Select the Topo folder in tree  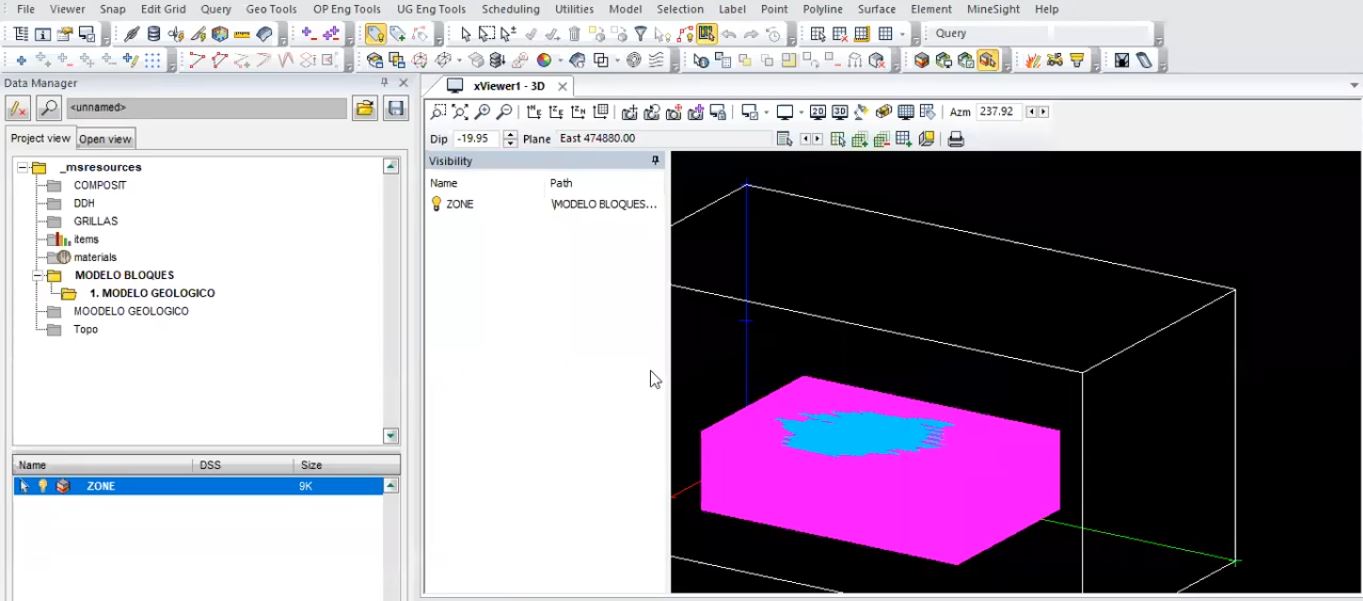pos(85,330)
